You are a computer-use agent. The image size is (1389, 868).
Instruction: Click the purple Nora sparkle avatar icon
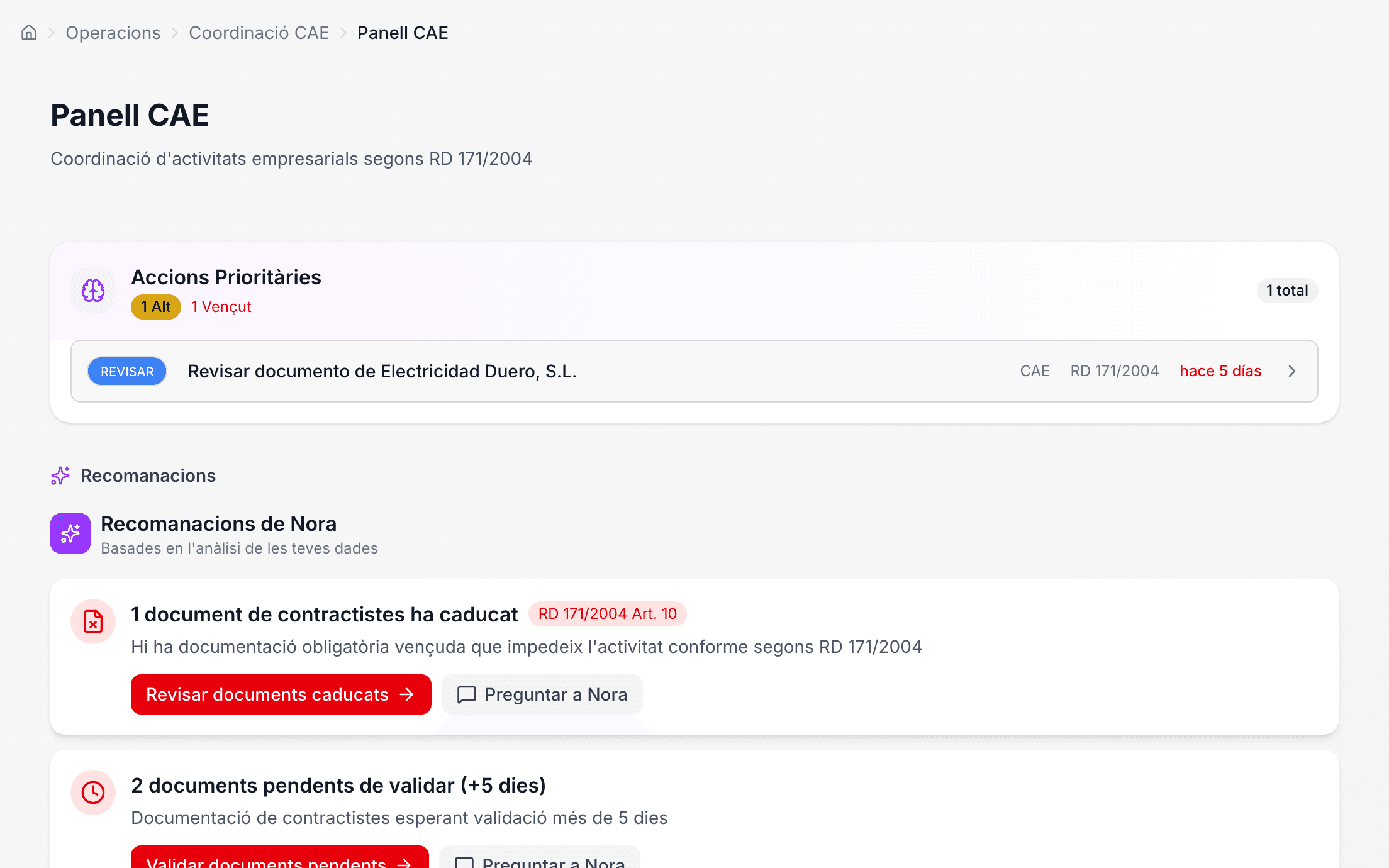(x=70, y=533)
